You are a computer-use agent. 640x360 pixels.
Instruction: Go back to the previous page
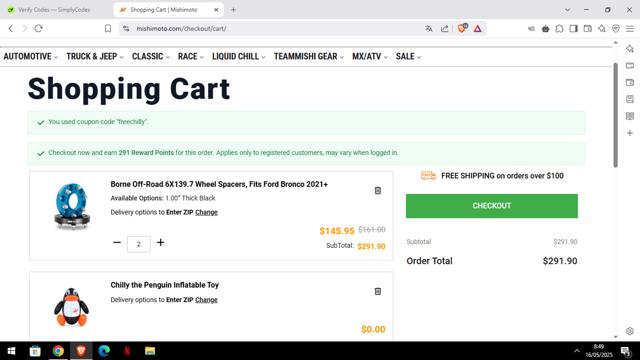coord(11,29)
